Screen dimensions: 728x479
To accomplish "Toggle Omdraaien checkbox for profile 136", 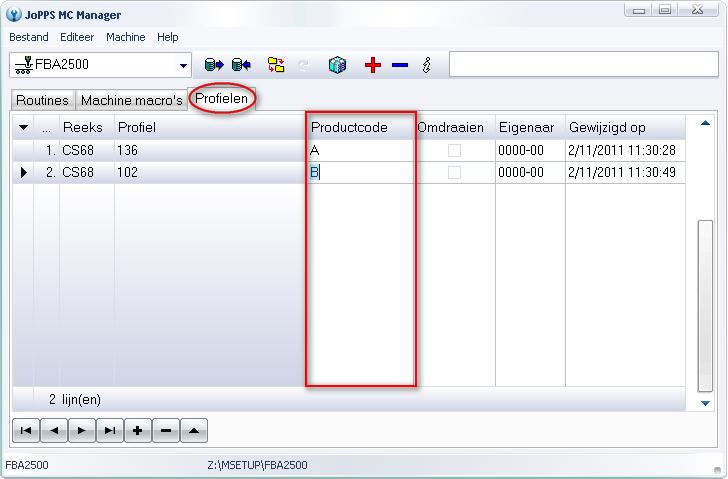I will (454, 150).
